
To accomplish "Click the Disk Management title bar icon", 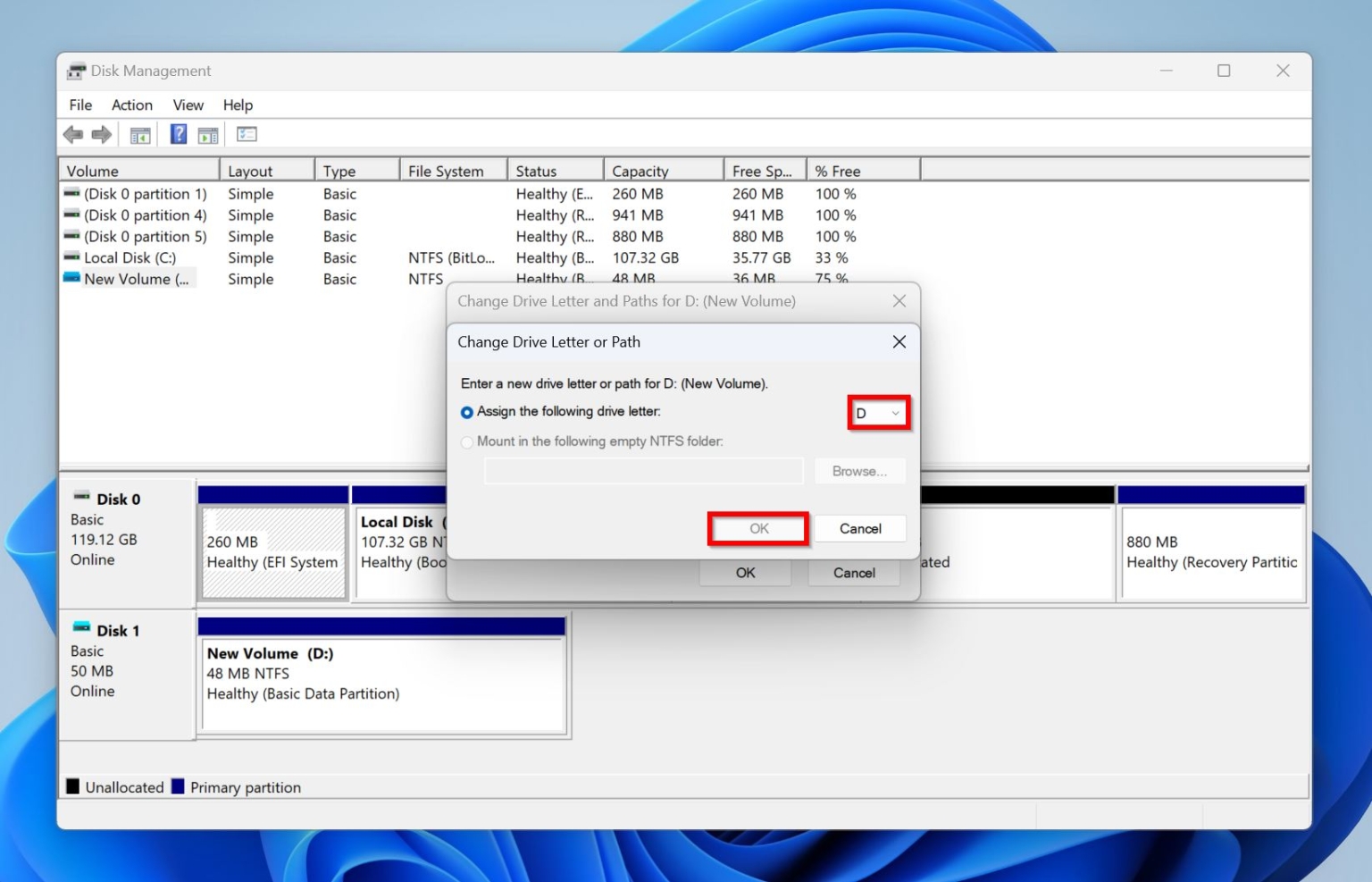I will tap(78, 71).
